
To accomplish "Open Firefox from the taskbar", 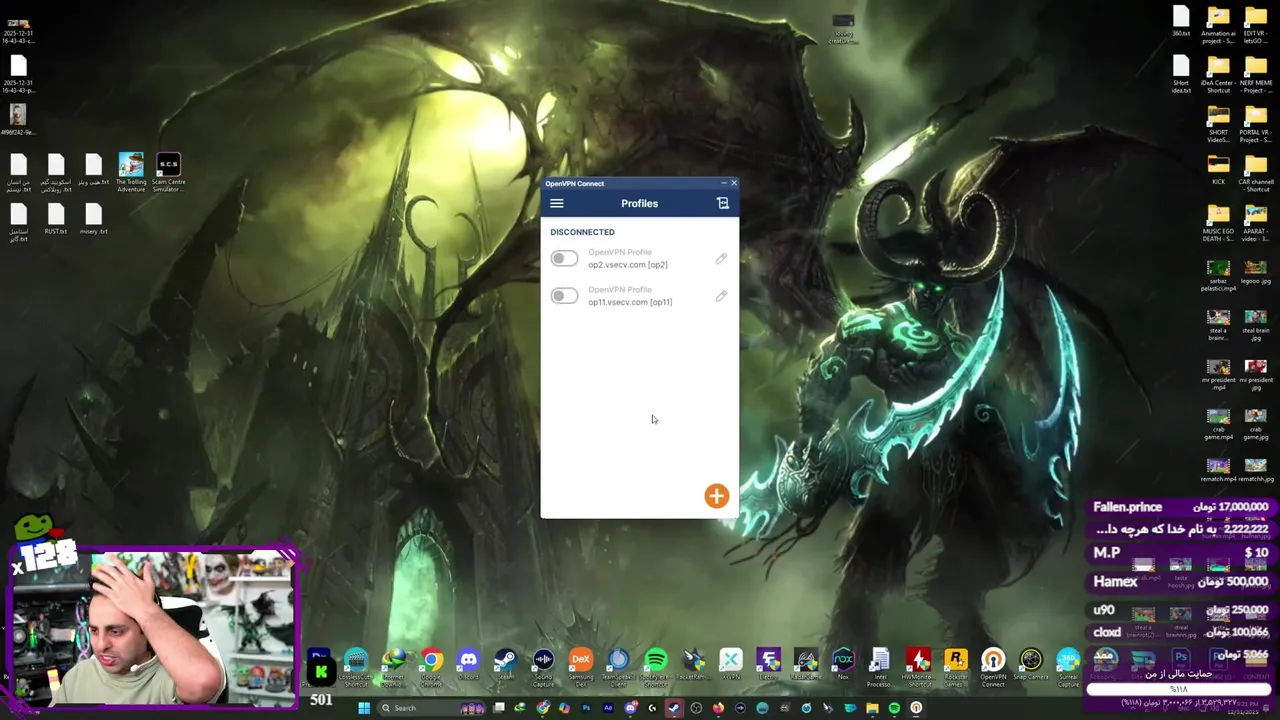I will [718, 708].
